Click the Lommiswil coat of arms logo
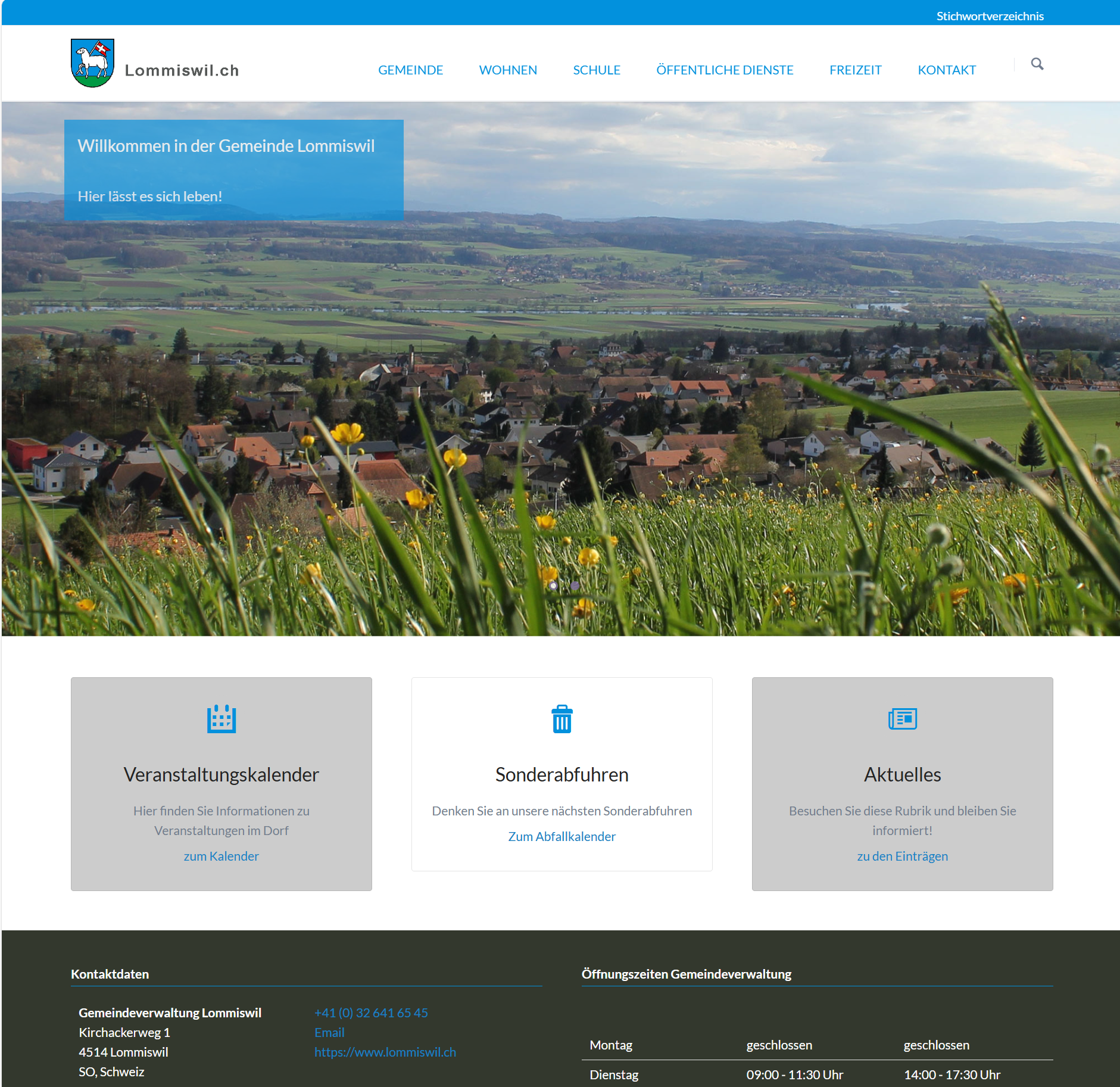Screen dimensions: 1120x1087 tap(92, 63)
